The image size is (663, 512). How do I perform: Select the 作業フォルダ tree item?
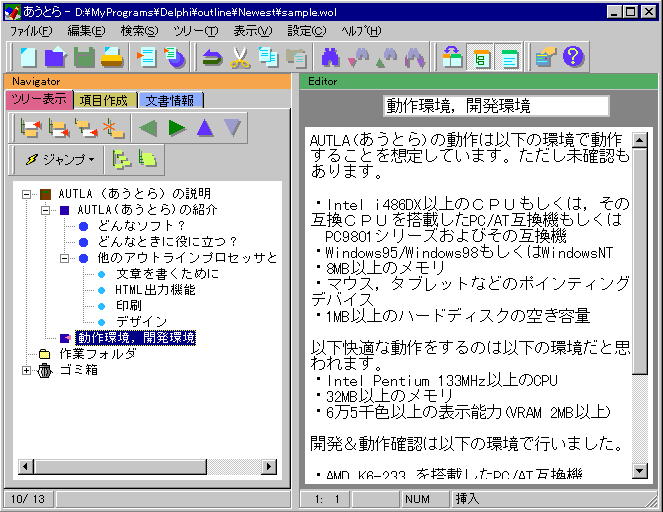98,354
